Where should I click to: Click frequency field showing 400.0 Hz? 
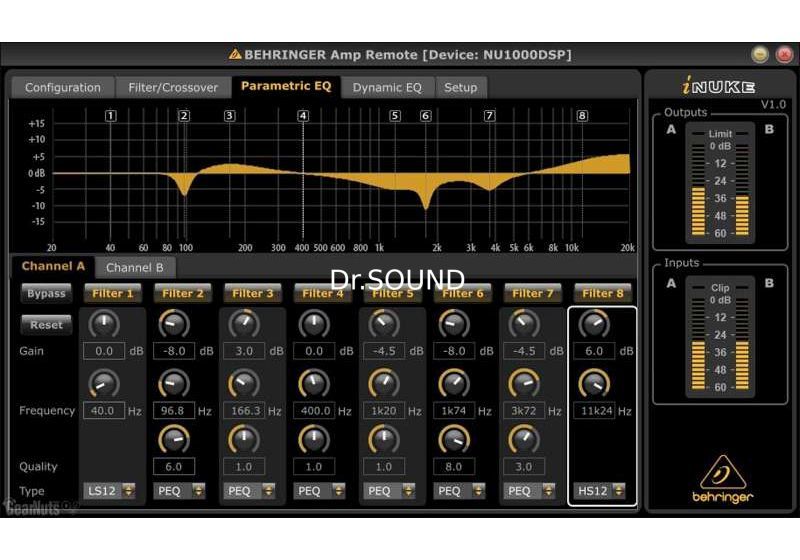click(x=314, y=411)
